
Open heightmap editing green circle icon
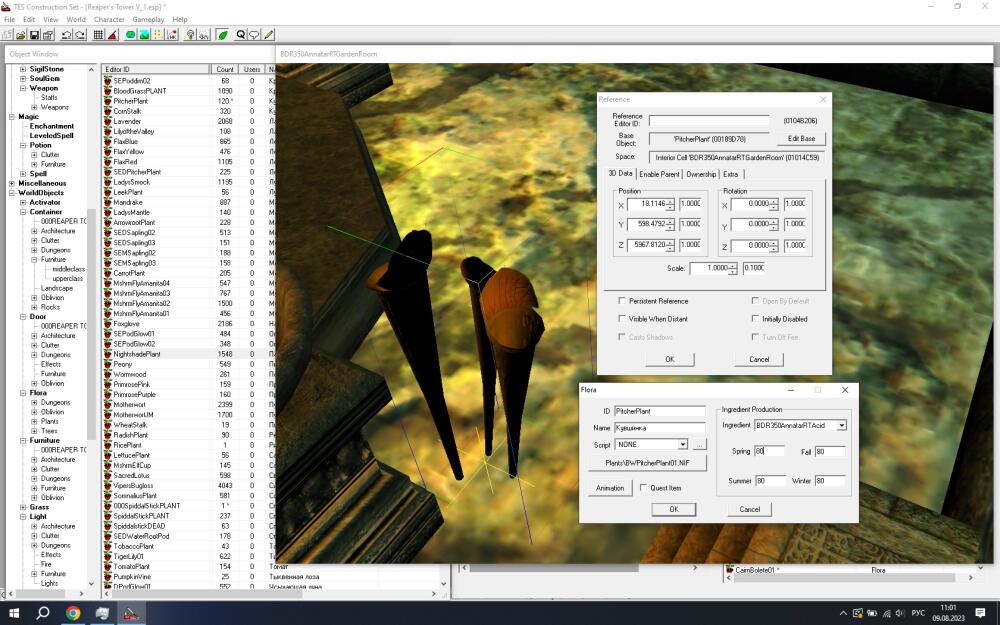point(131,35)
